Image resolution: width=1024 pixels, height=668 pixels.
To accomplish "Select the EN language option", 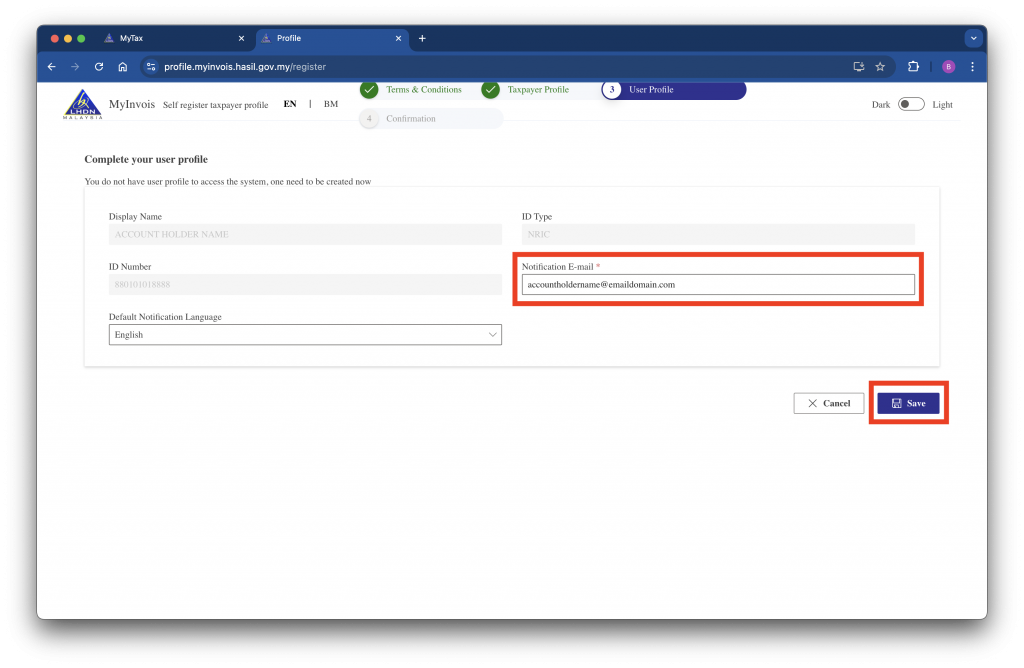I will [290, 104].
